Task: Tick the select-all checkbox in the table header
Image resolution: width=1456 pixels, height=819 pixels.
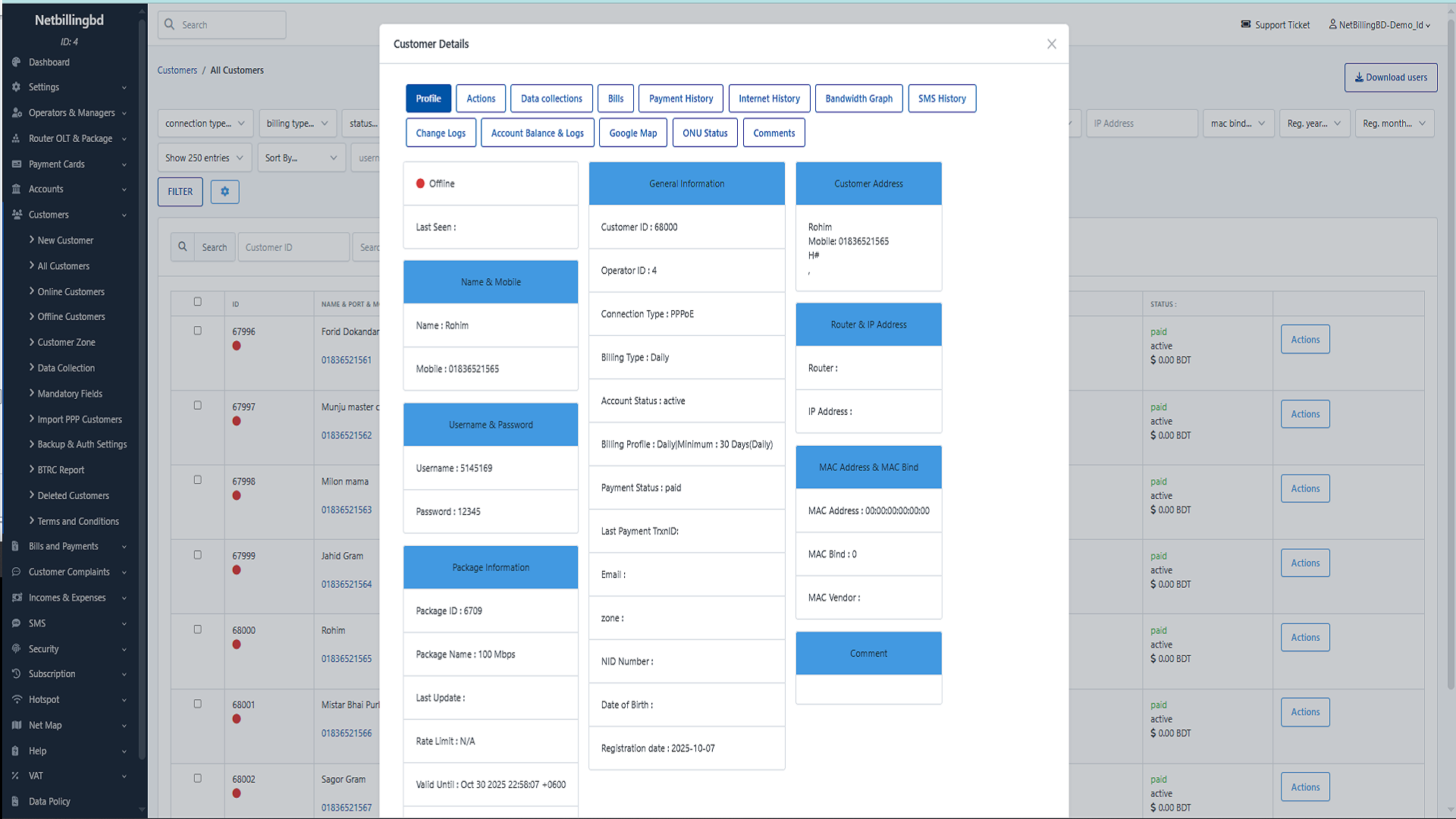Action: [x=197, y=302]
